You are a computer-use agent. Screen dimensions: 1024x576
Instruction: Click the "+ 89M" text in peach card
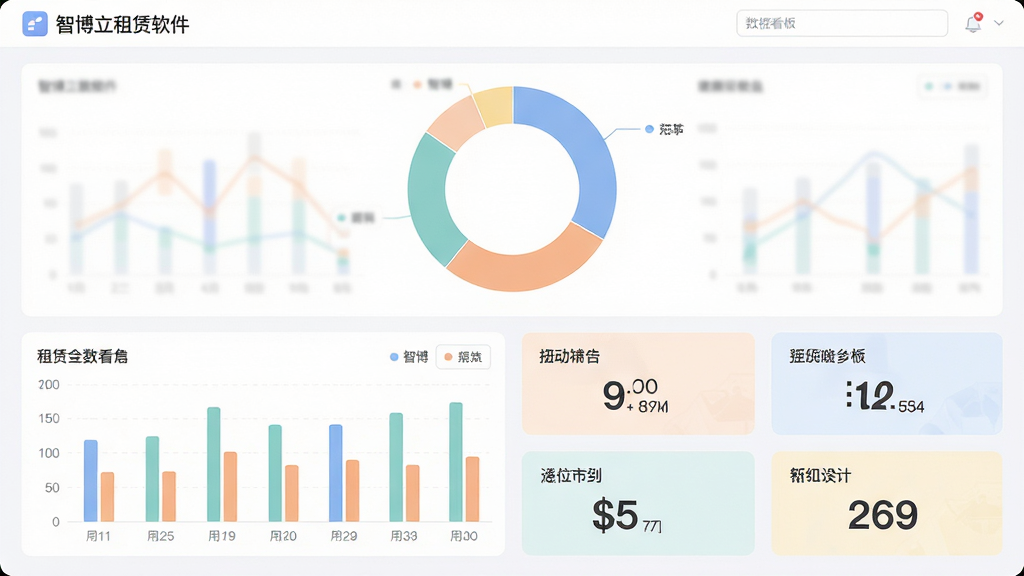[x=647, y=408]
